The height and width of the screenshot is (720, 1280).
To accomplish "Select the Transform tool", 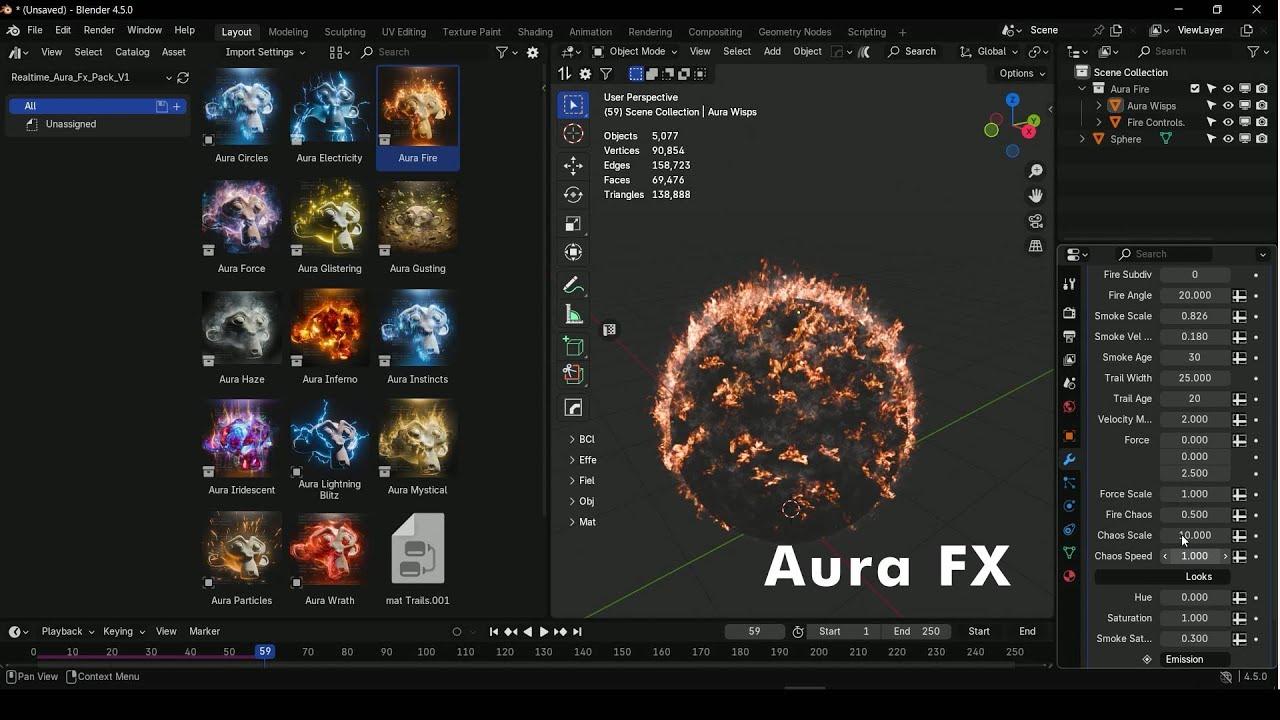I will tap(573, 253).
